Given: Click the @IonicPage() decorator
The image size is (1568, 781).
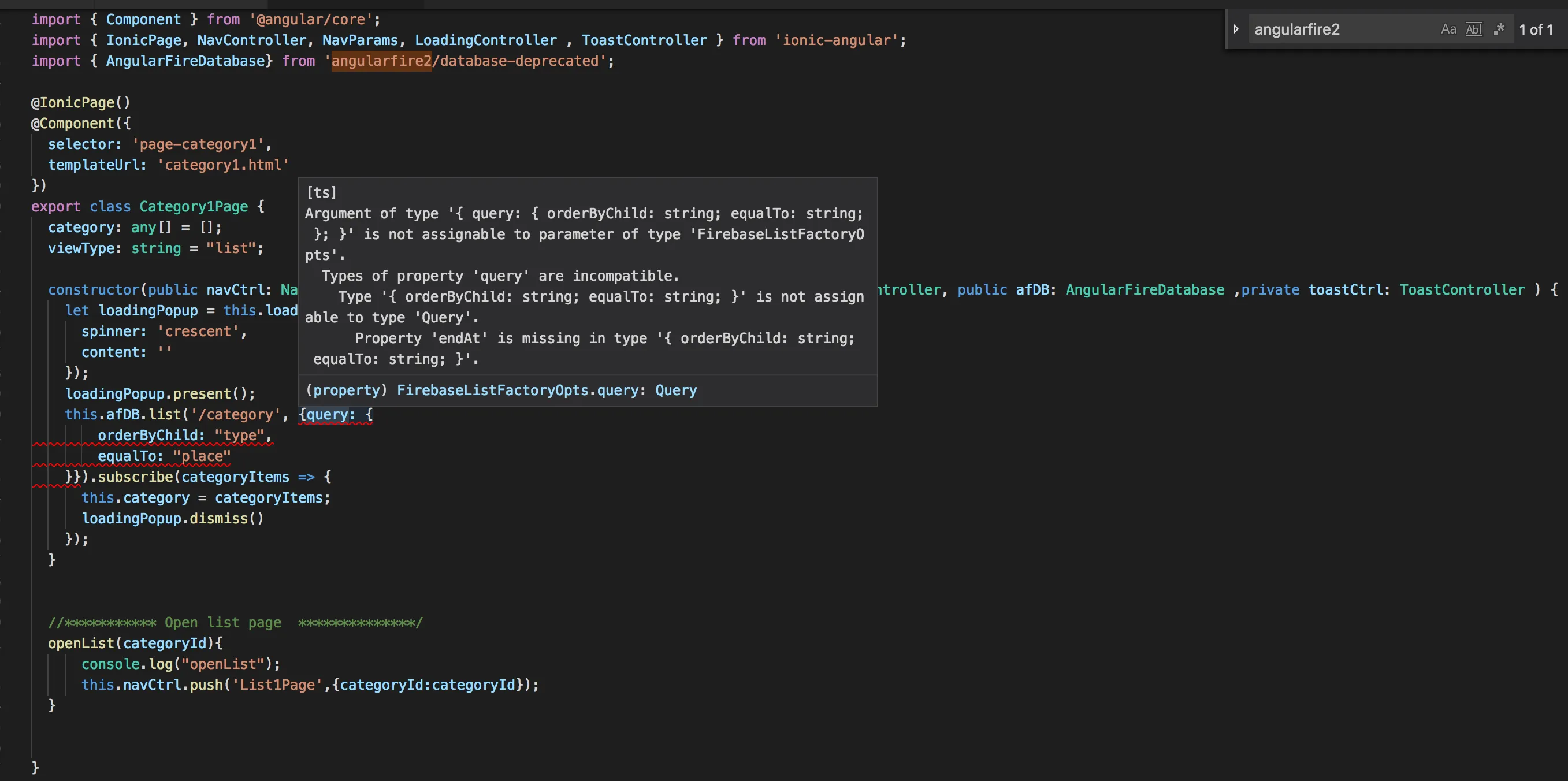Looking at the screenshot, I should click(x=80, y=102).
